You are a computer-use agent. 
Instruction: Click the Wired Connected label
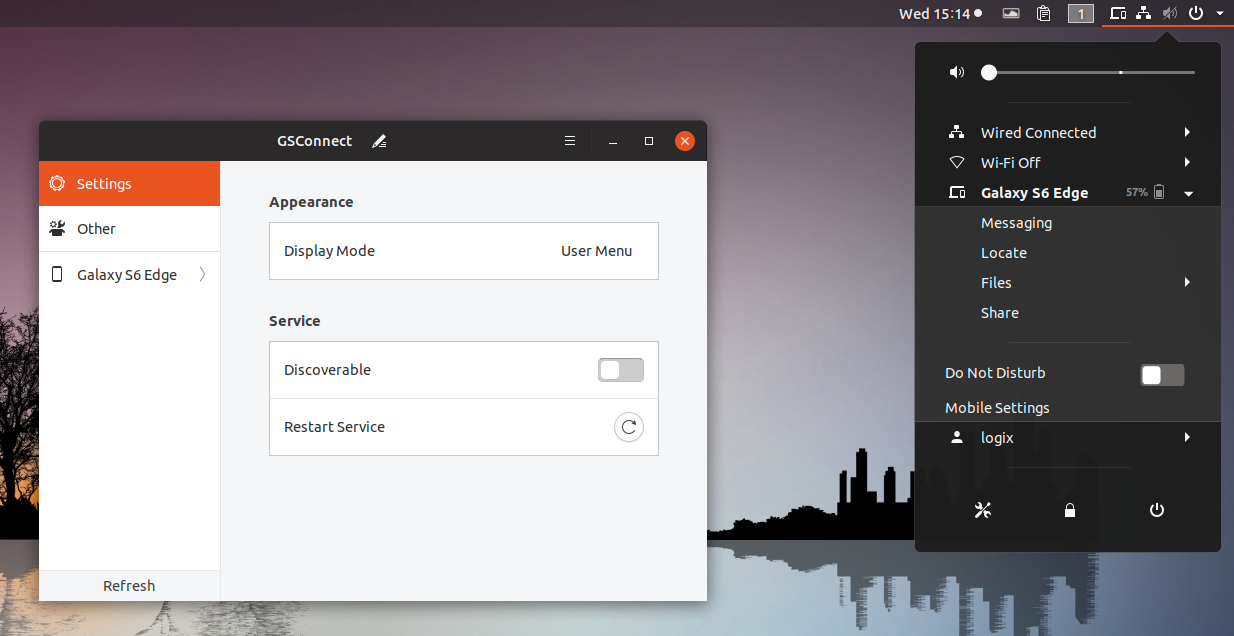pos(1038,133)
